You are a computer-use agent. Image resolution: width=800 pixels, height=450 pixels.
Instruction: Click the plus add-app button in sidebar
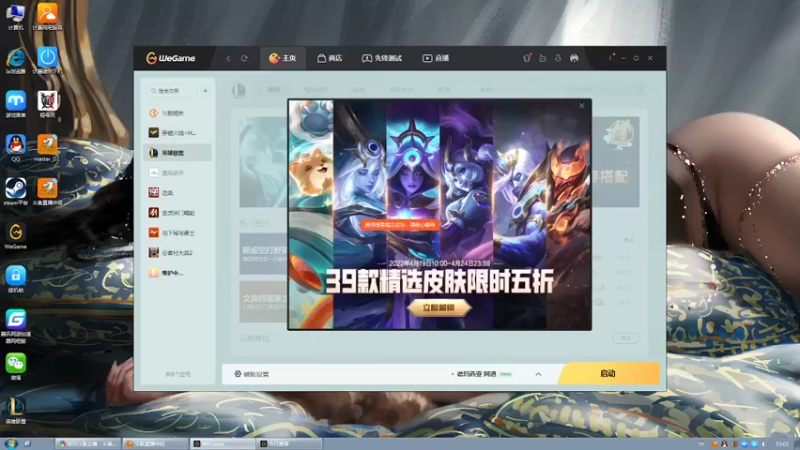pos(205,91)
